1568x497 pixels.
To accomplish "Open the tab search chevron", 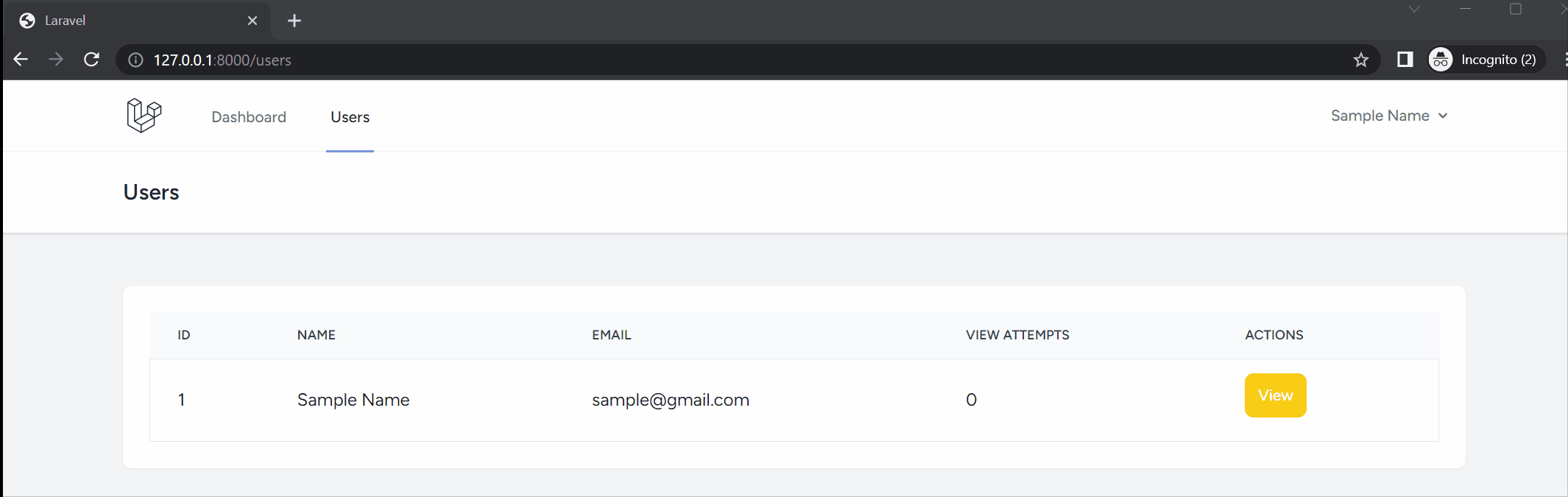I will (x=1414, y=10).
